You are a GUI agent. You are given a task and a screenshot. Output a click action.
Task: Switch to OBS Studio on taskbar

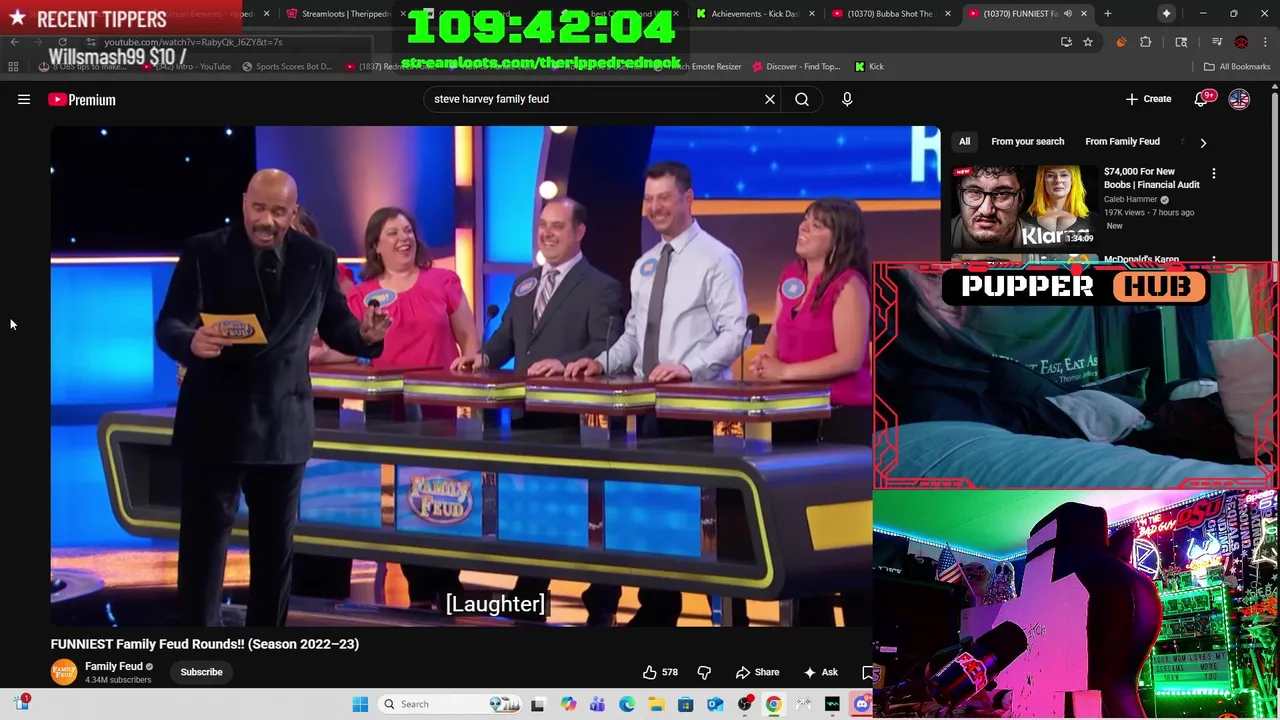tap(744, 704)
